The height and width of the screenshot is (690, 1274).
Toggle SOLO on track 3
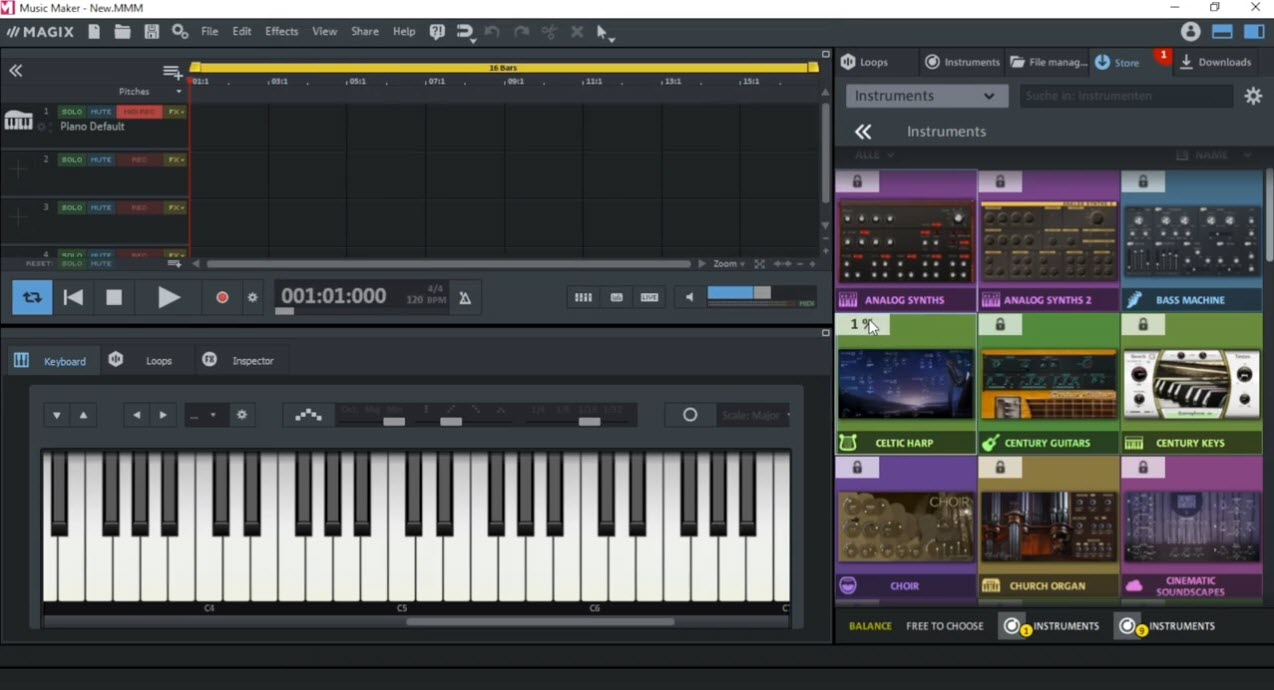[71, 208]
